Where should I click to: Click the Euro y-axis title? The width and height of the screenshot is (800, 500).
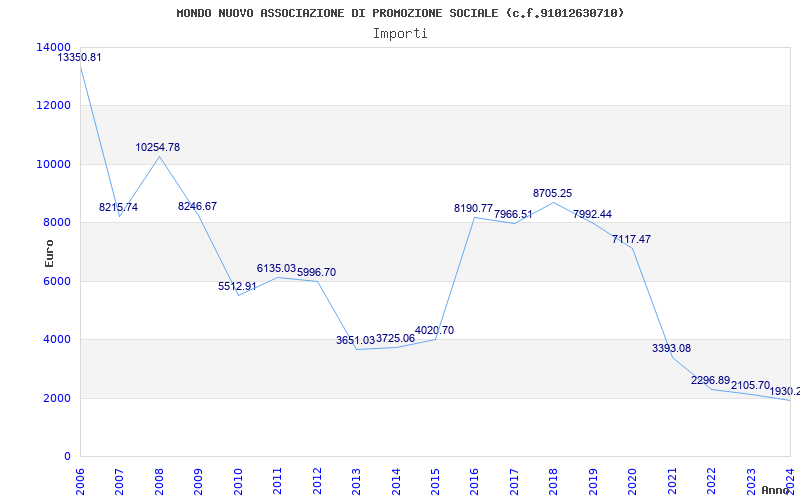point(49,254)
